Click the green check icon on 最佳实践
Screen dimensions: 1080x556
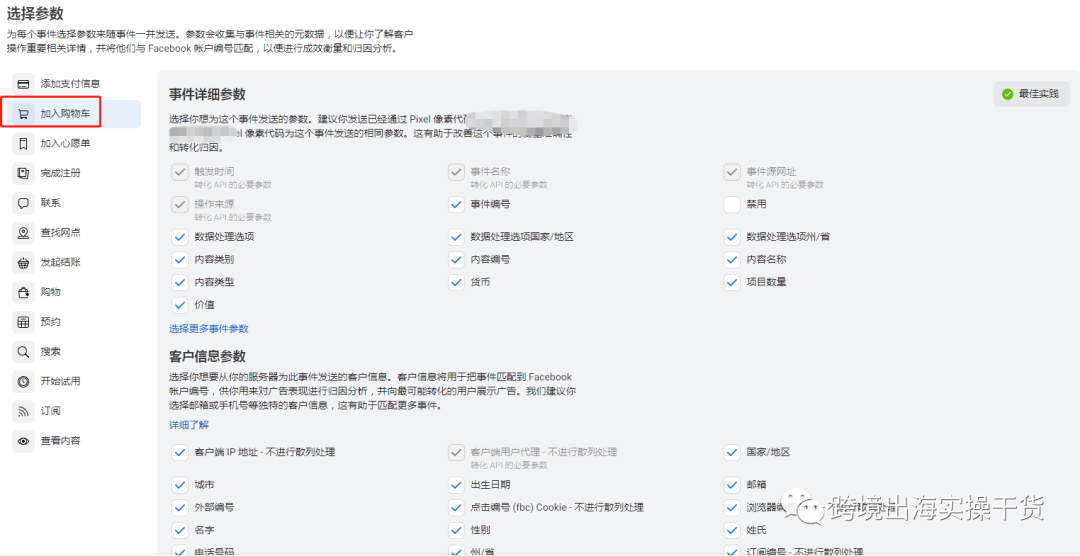(x=1008, y=94)
